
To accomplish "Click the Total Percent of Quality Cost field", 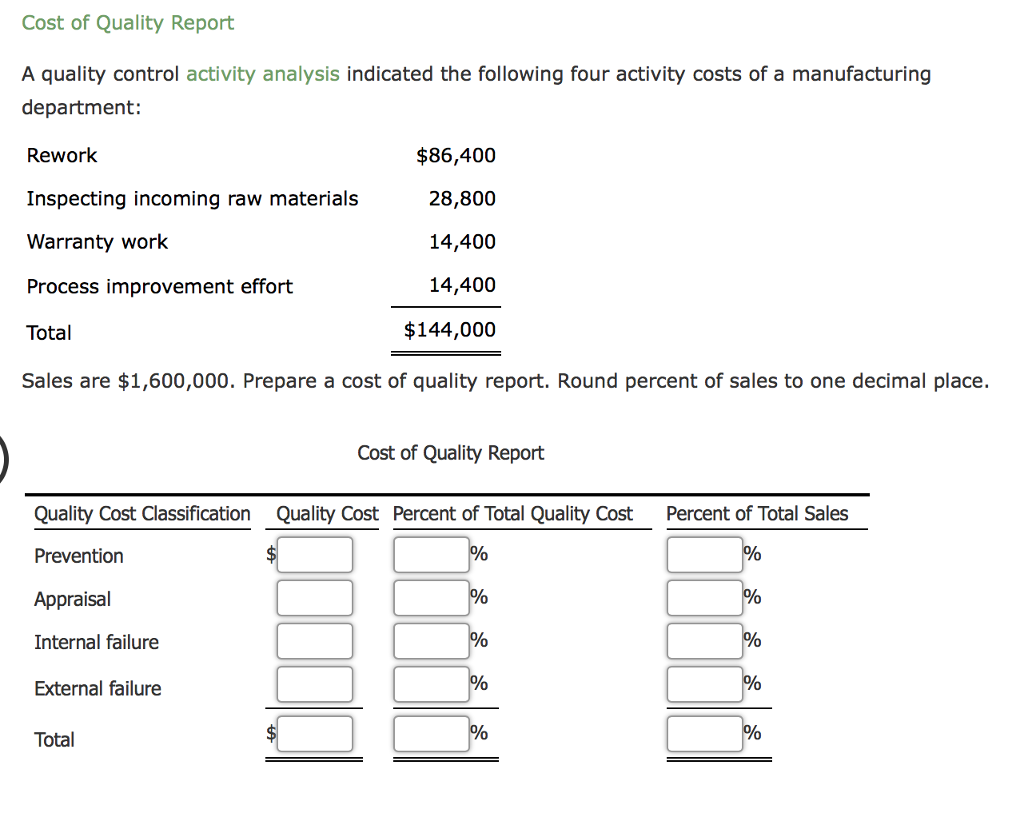I will tap(432, 733).
